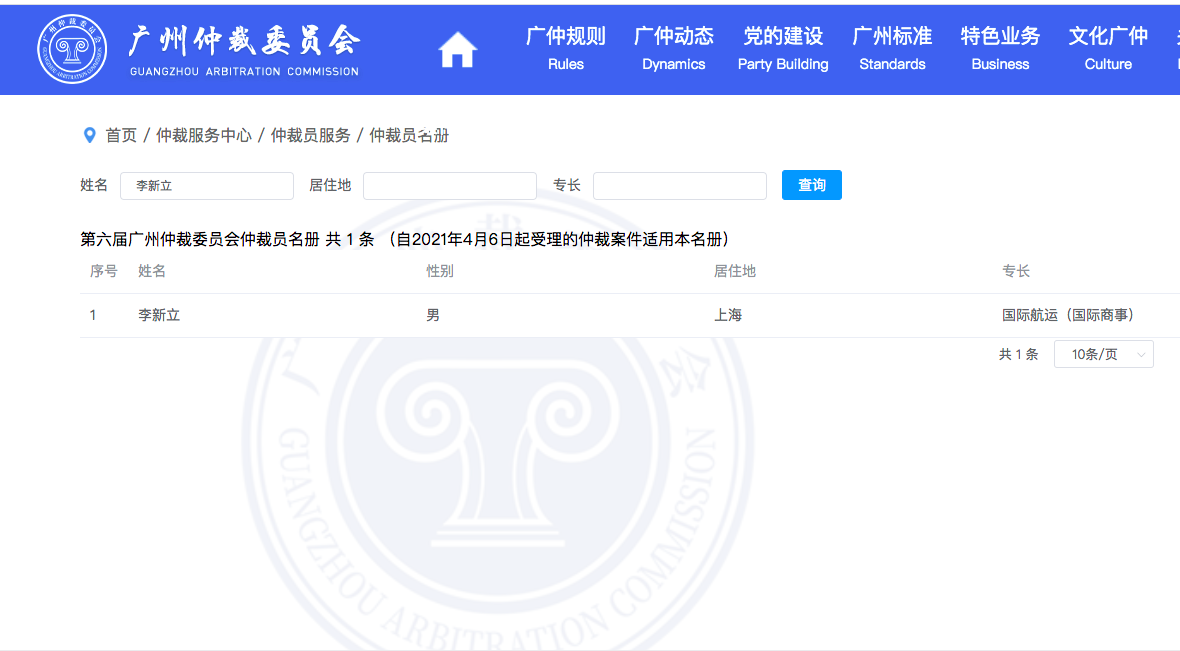Click the 专长 column header in table
Image resolution: width=1180 pixels, height=651 pixels.
[1015, 271]
